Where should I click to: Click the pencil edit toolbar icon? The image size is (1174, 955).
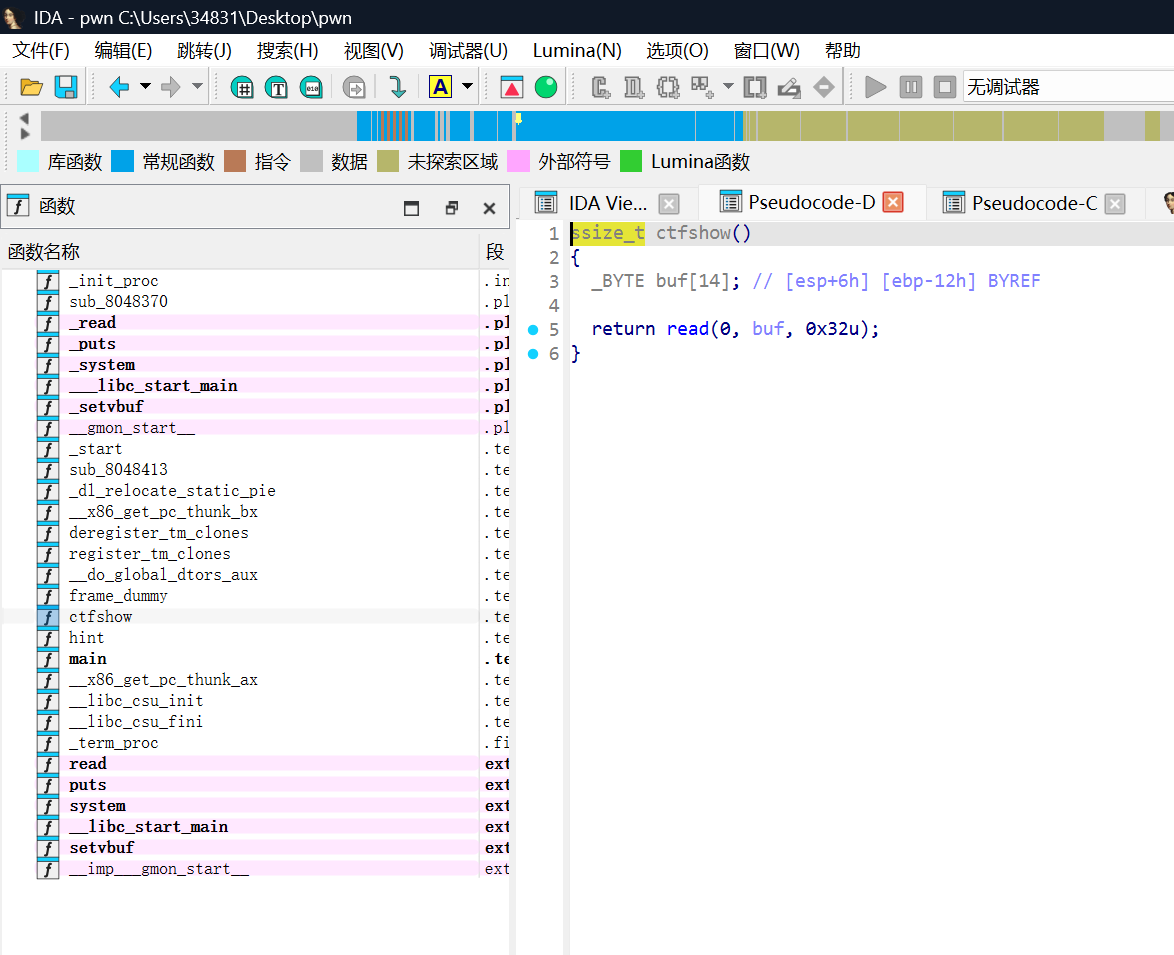[788, 88]
